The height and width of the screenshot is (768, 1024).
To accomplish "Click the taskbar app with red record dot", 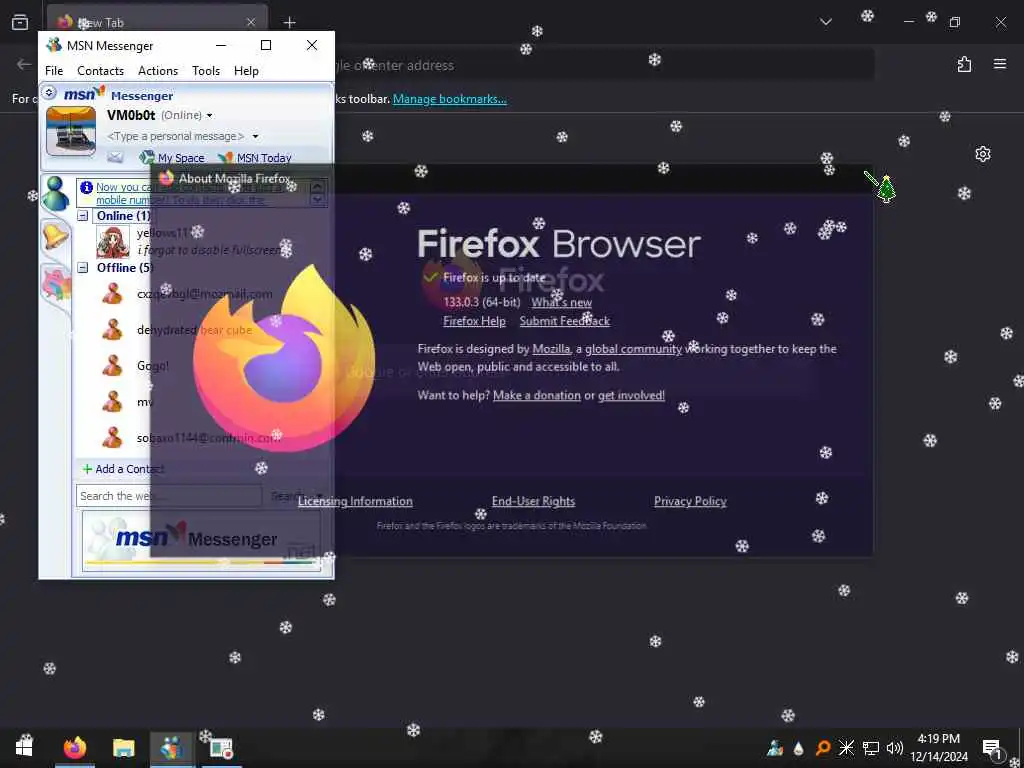I will 221,748.
